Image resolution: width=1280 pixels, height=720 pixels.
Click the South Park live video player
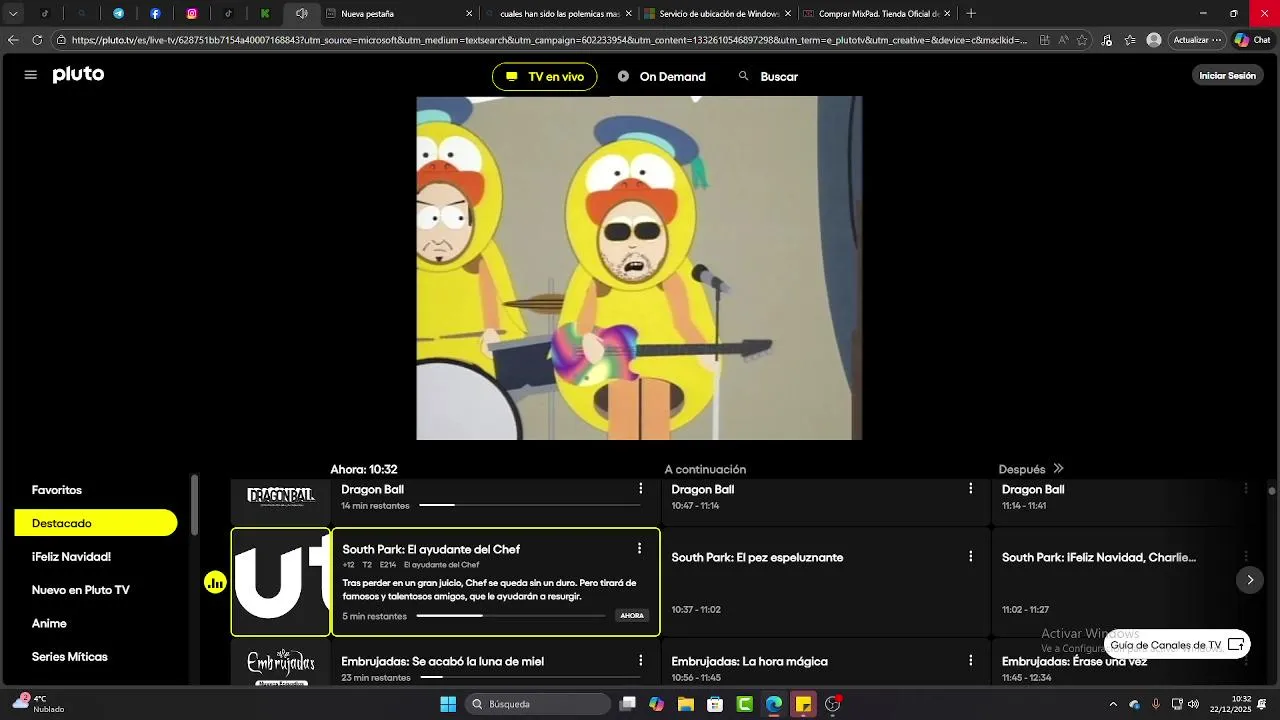(x=639, y=268)
